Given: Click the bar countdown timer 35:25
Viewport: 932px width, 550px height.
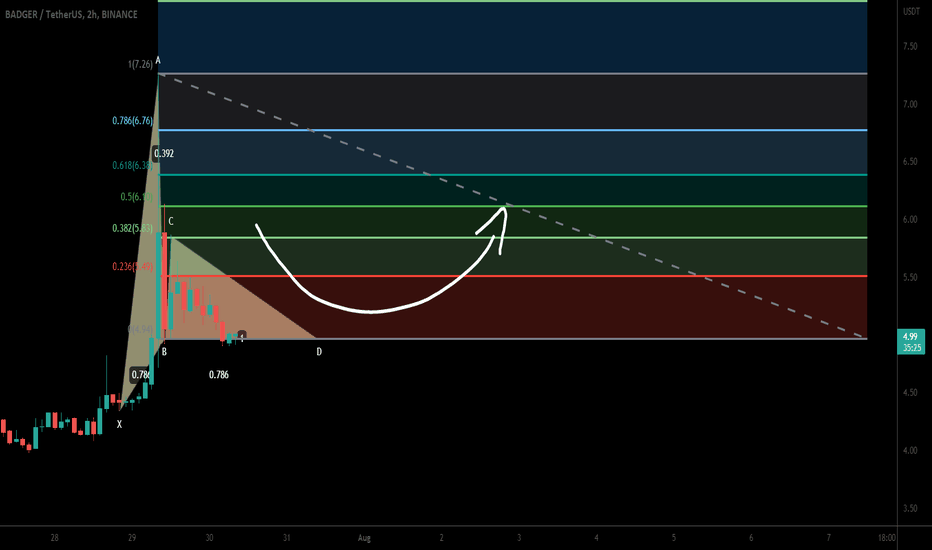Looking at the screenshot, I should click(x=911, y=348).
